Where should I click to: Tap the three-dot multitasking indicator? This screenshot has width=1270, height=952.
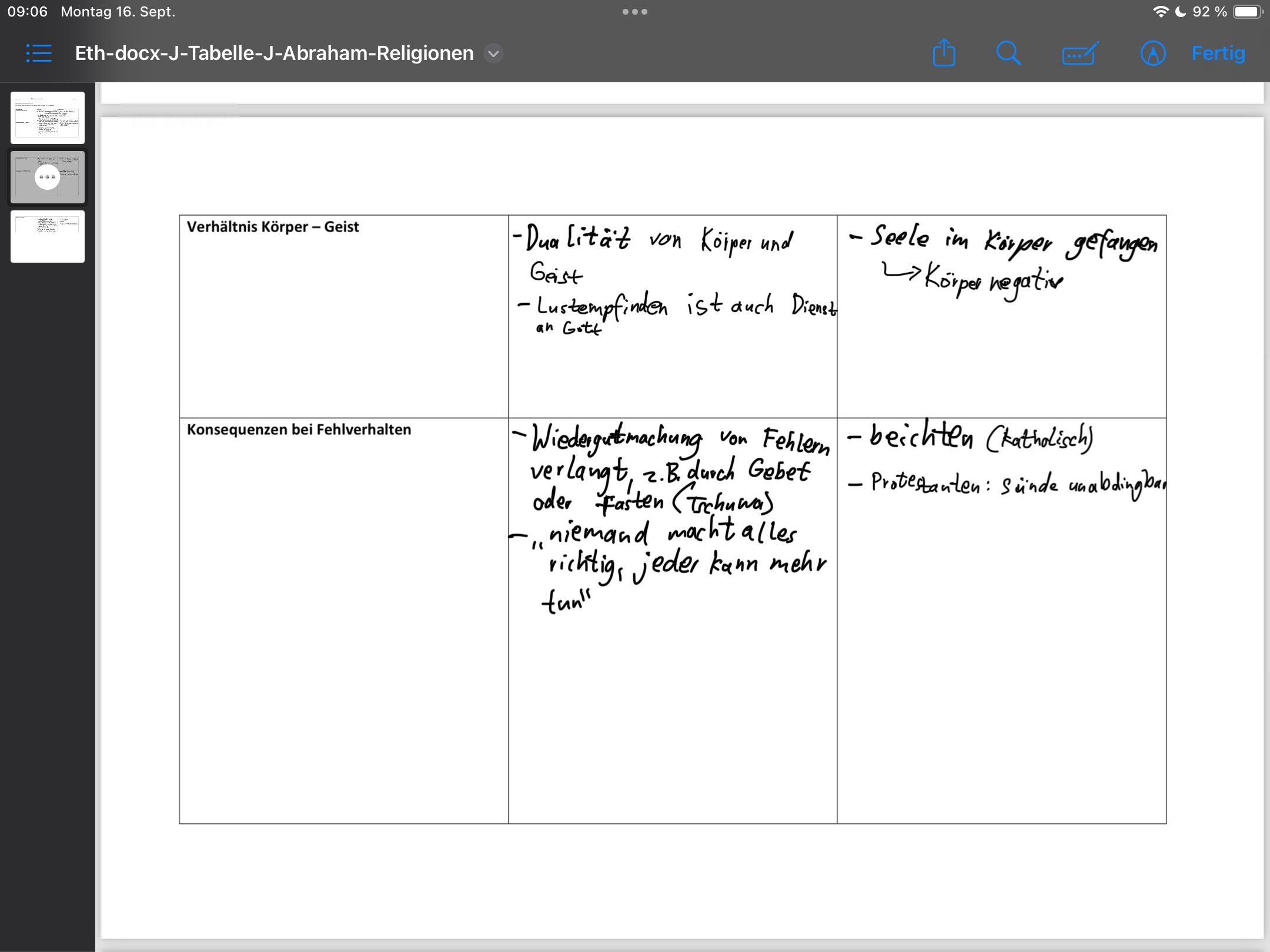[635, 12]
